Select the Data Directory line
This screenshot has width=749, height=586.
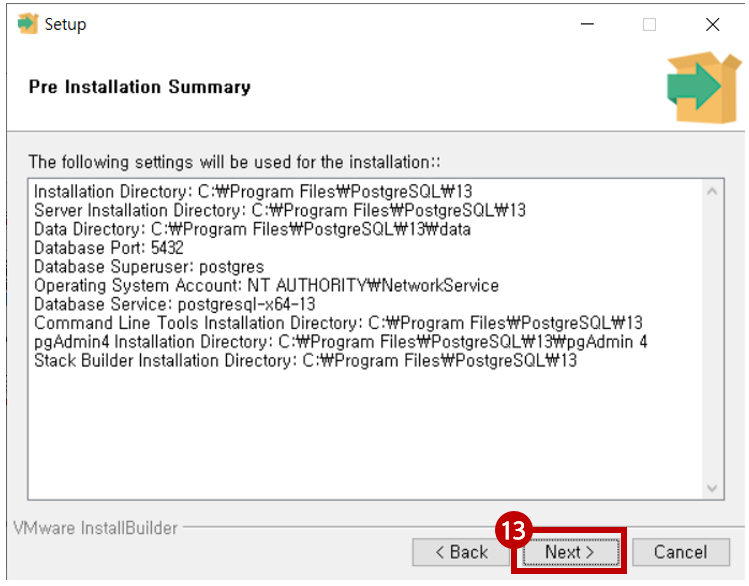pos(252,229)
